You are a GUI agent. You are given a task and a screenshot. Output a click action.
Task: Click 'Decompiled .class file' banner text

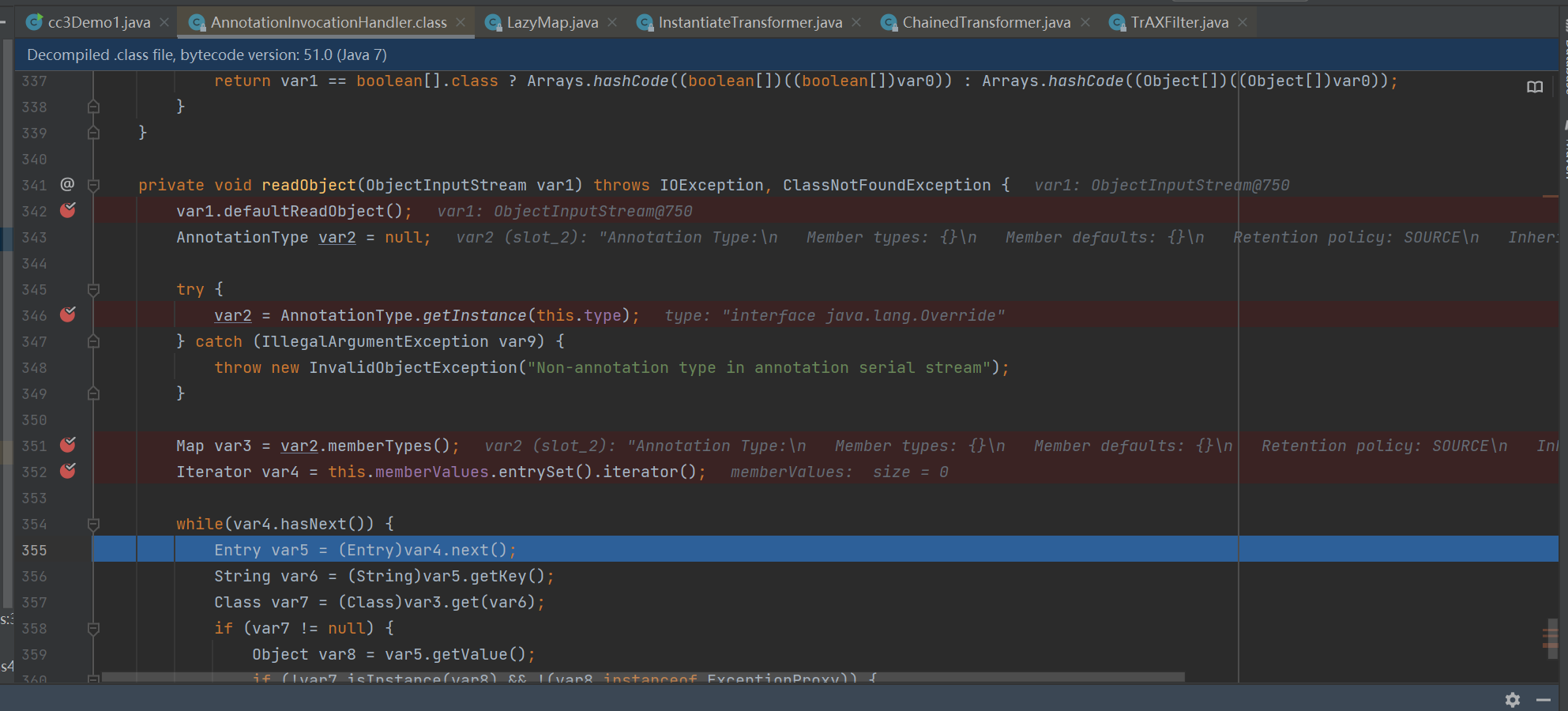207,55
